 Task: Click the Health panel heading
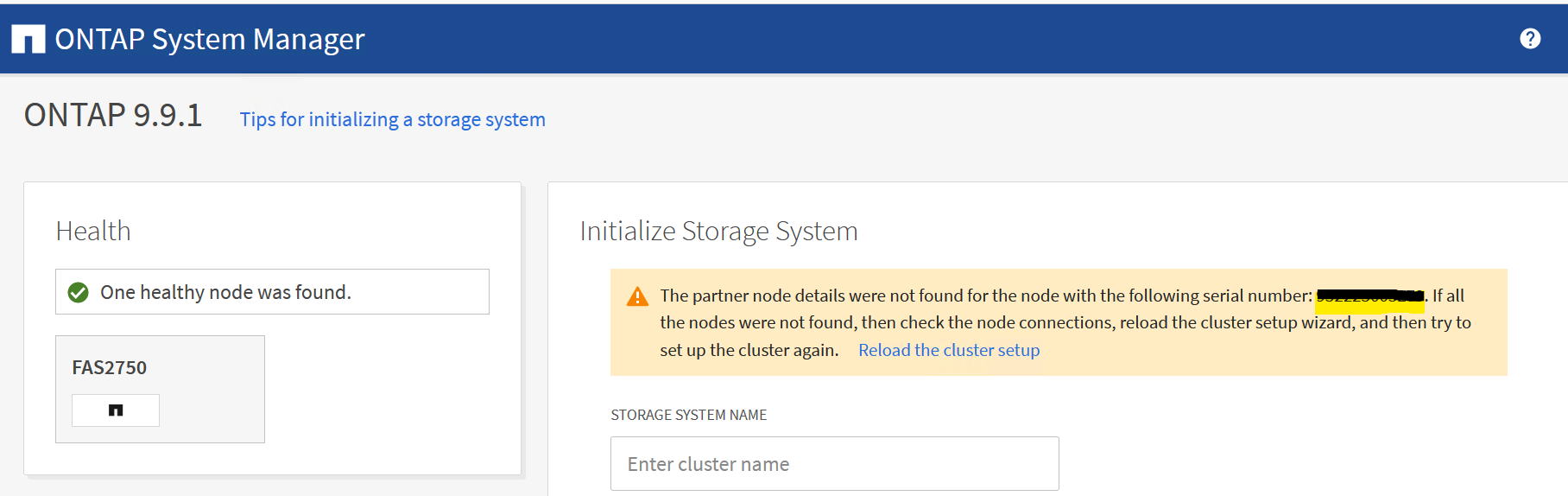coord(93,232)
